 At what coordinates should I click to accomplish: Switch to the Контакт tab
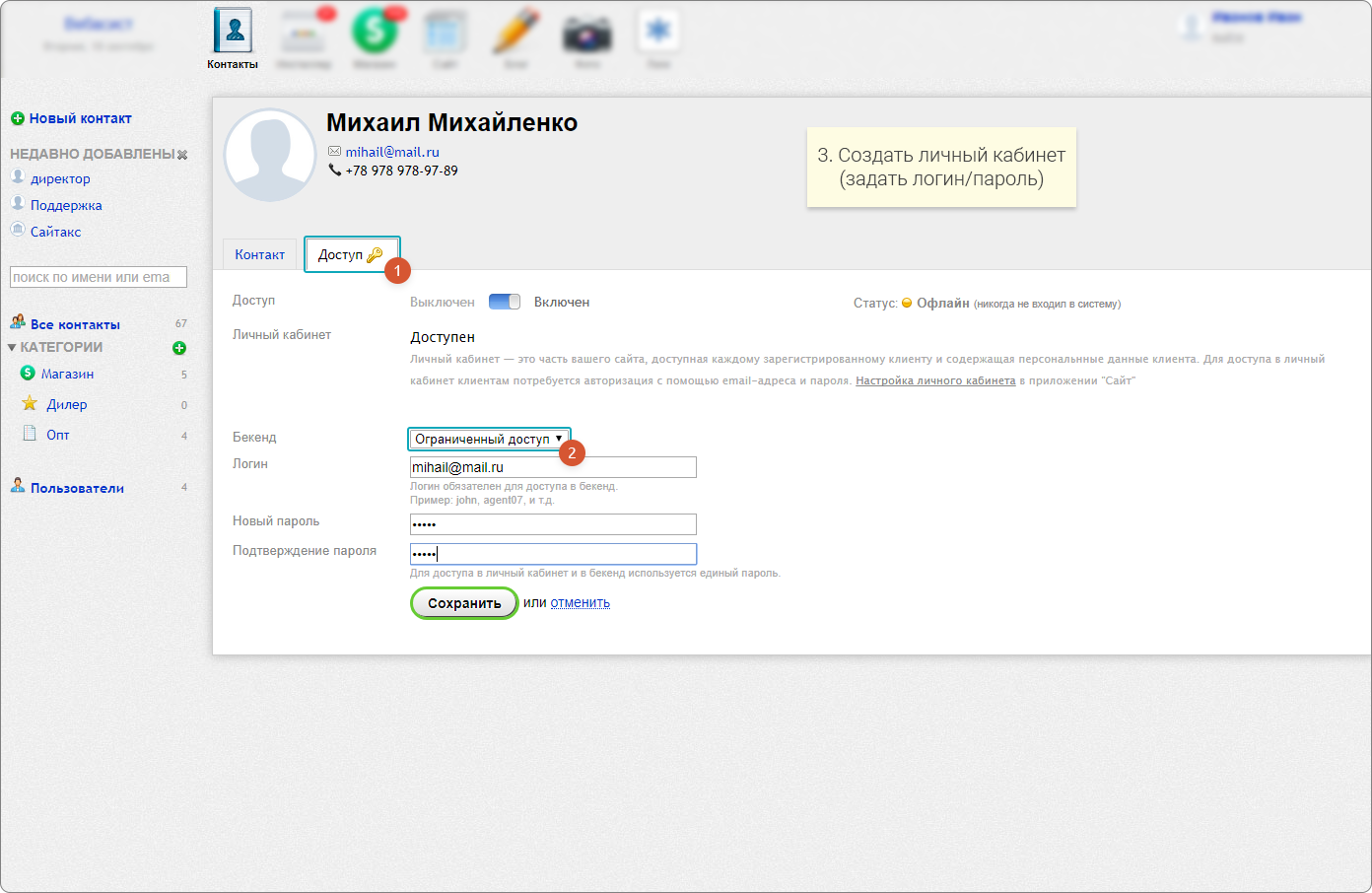pyautogui.click(x=259, y=254)
